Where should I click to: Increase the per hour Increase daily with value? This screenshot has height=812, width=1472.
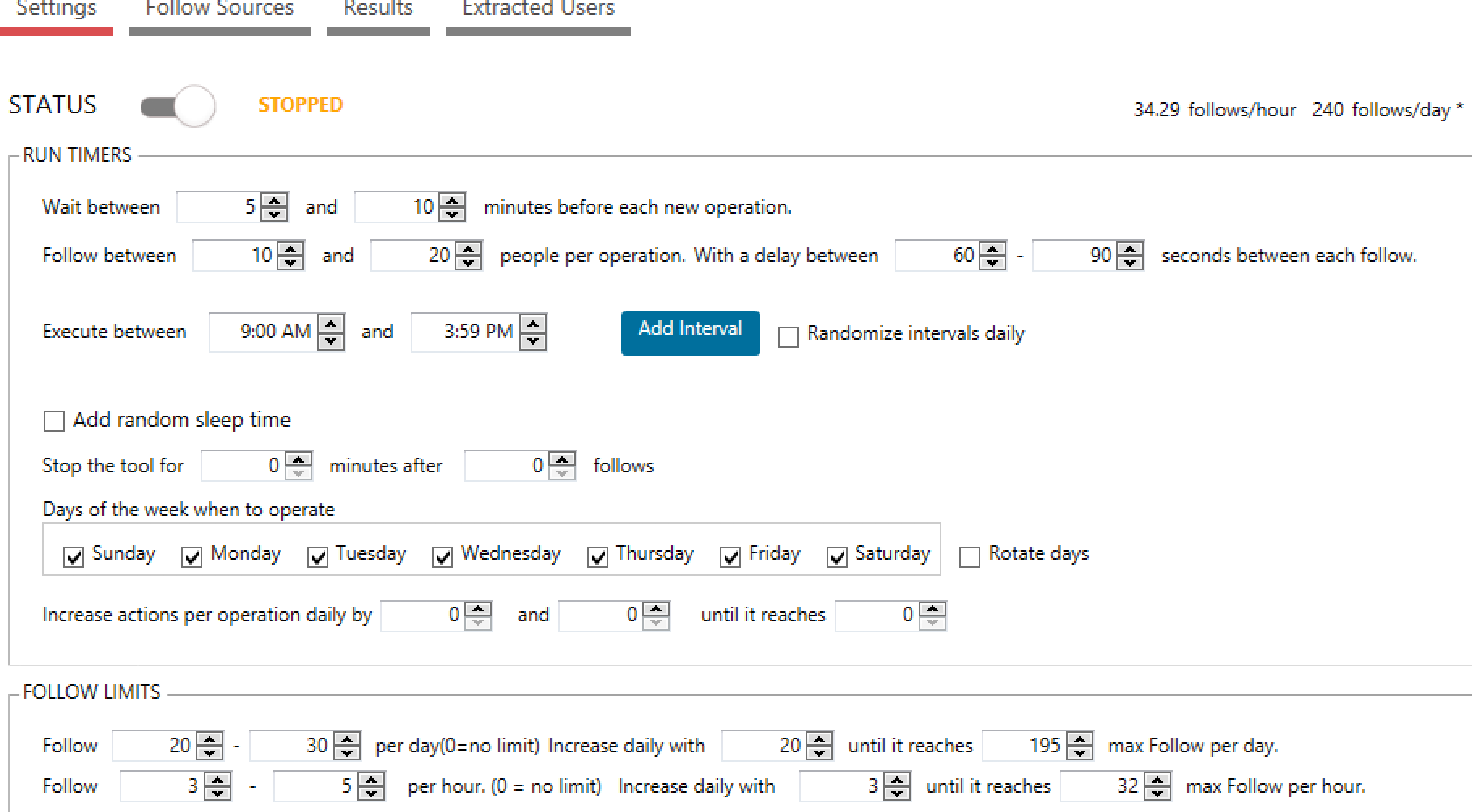point(897,780)
